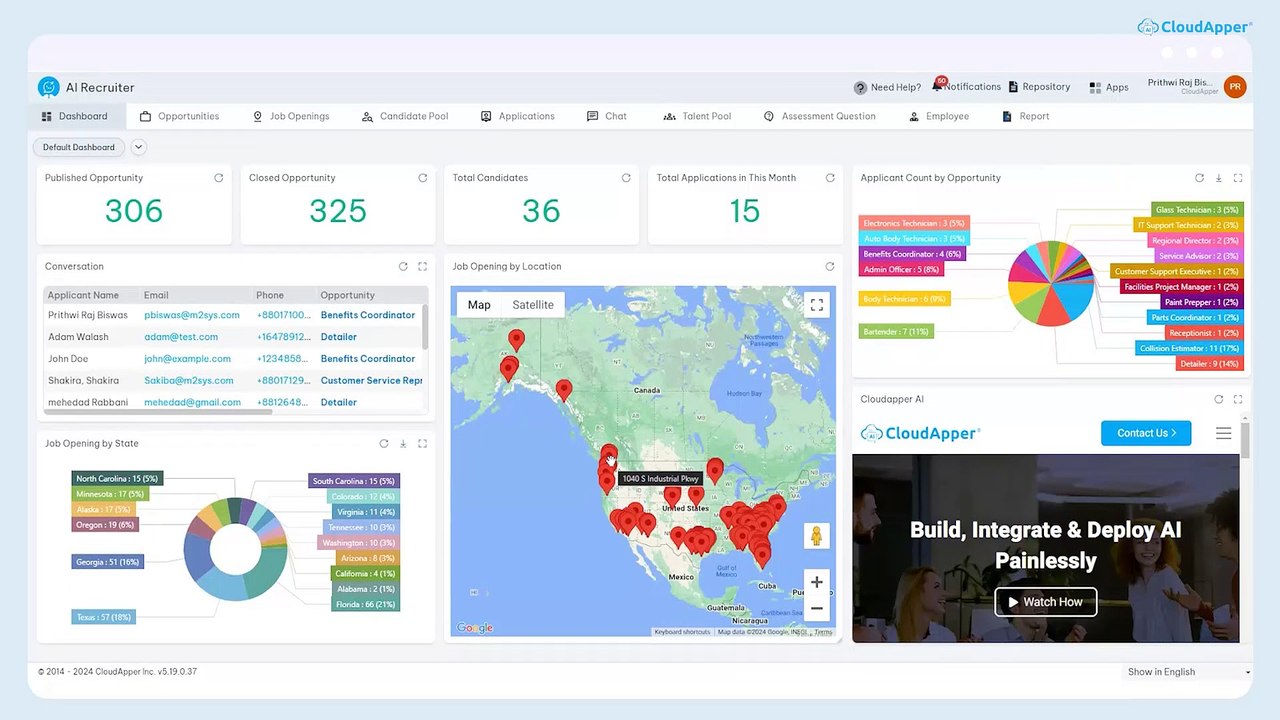This screenshot has width=1280, height=720.
Task: Open the Default Dashboard dropdown
Action: pyautogui.click(x=79, y=147)
